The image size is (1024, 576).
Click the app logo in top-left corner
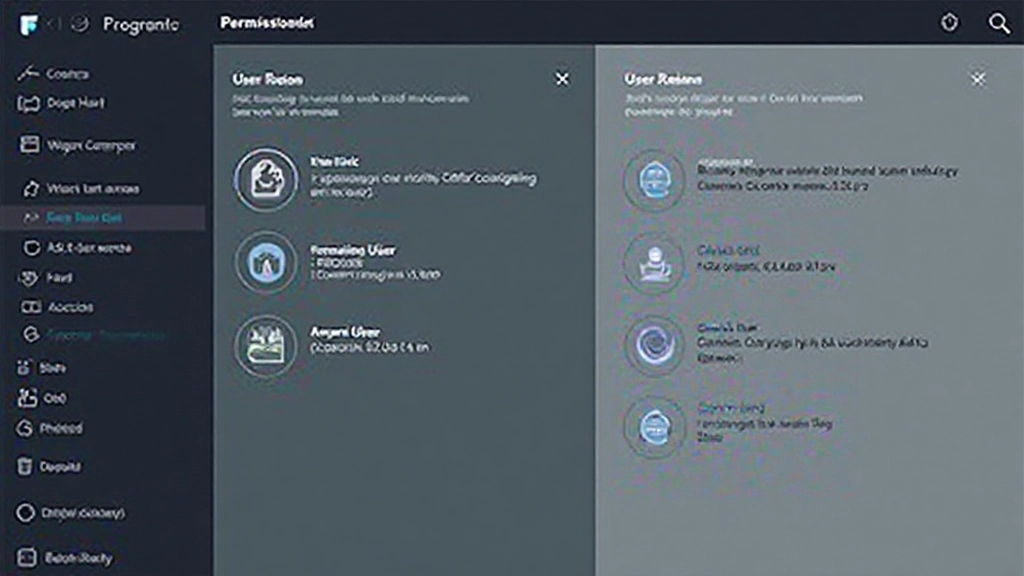point(29,24)
